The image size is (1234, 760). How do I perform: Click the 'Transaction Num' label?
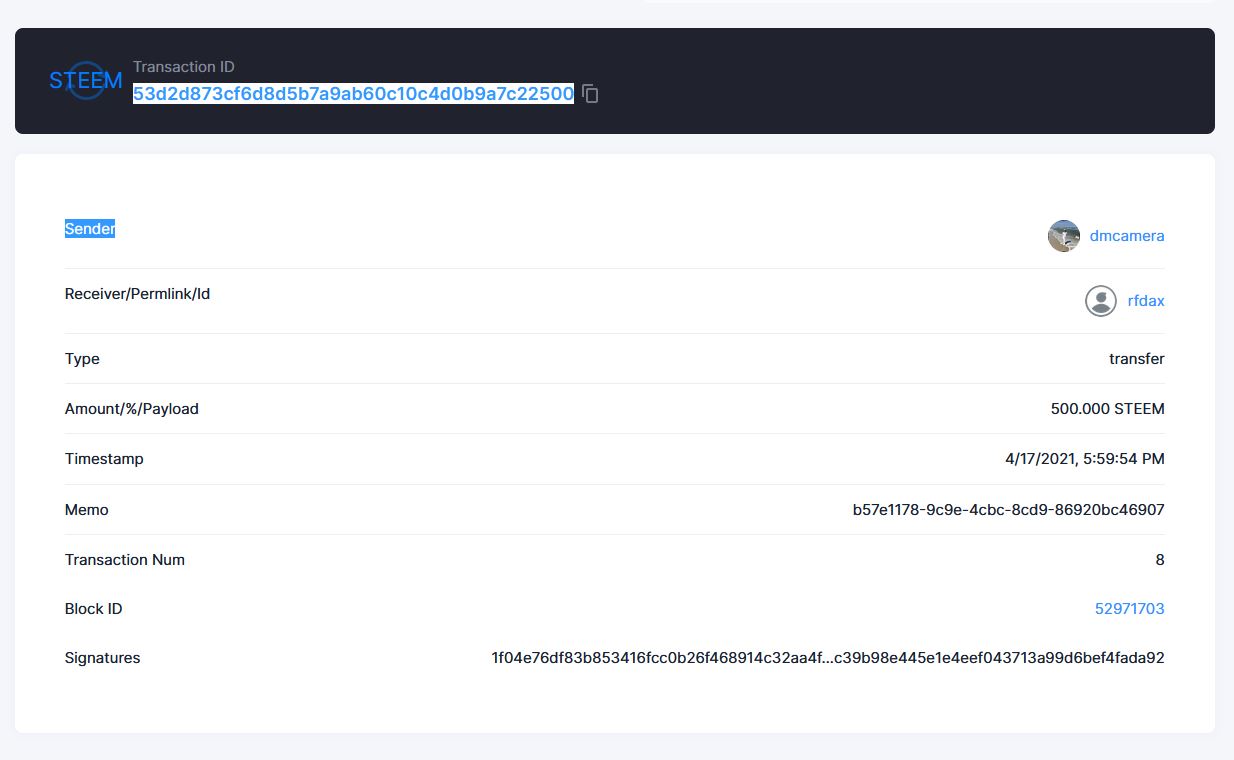click(125, 560)
